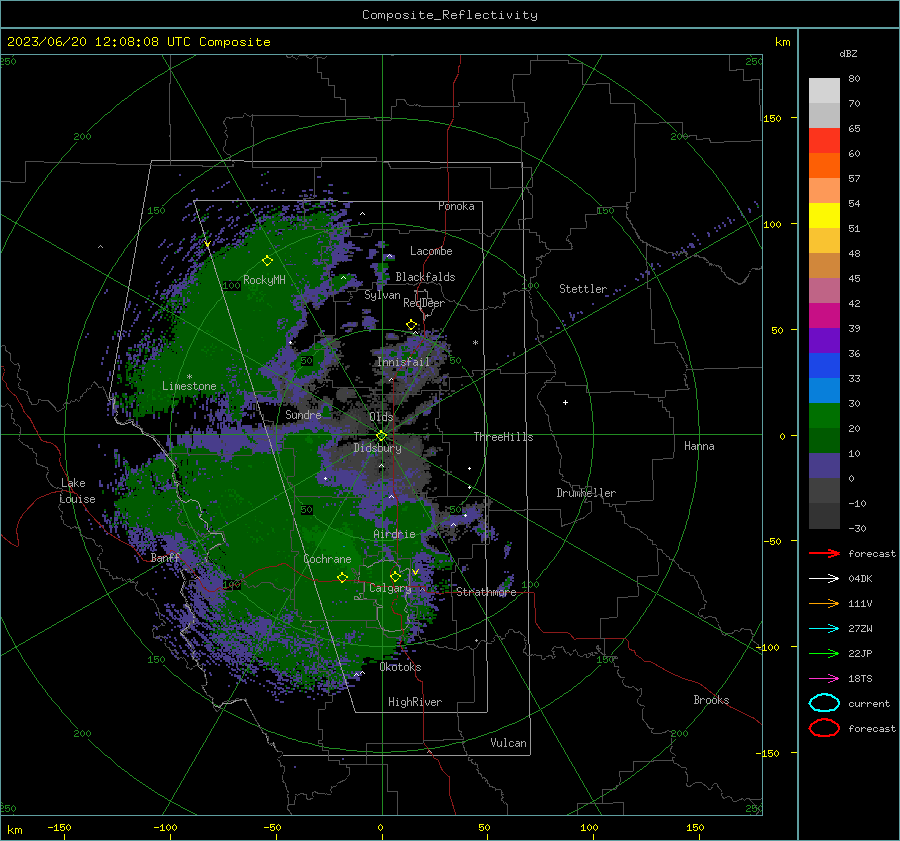Click the Hanna town label

tap(699, 446)
